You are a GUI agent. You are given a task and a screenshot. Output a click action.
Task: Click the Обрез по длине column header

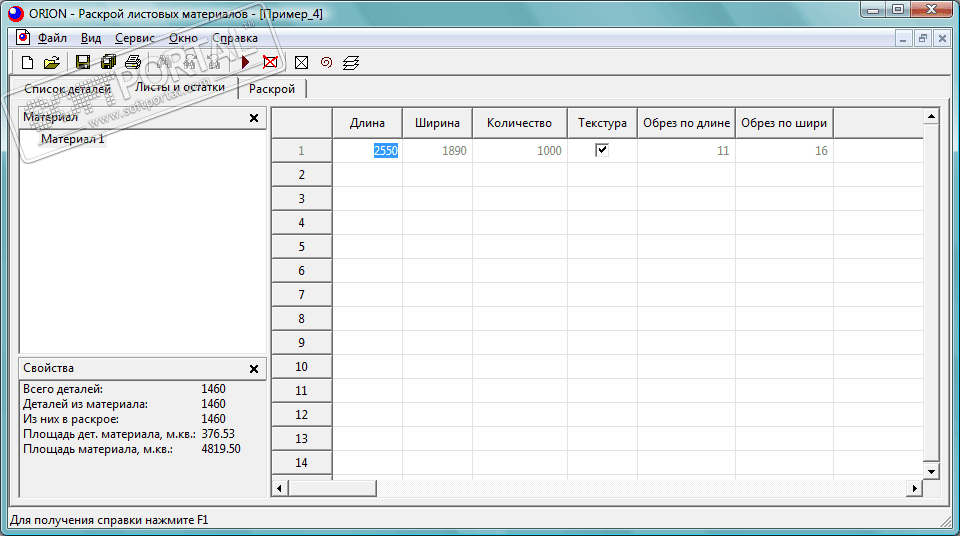point(686,123)
